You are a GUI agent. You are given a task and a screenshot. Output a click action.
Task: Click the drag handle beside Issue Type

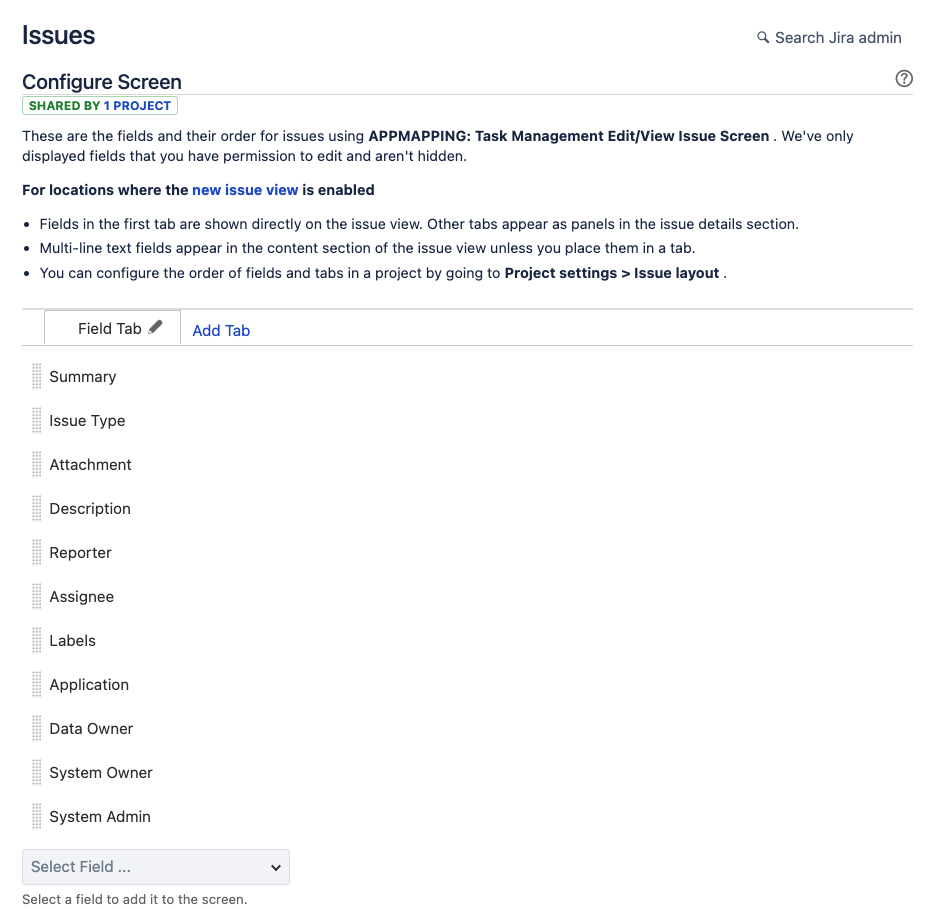(37, 420)
